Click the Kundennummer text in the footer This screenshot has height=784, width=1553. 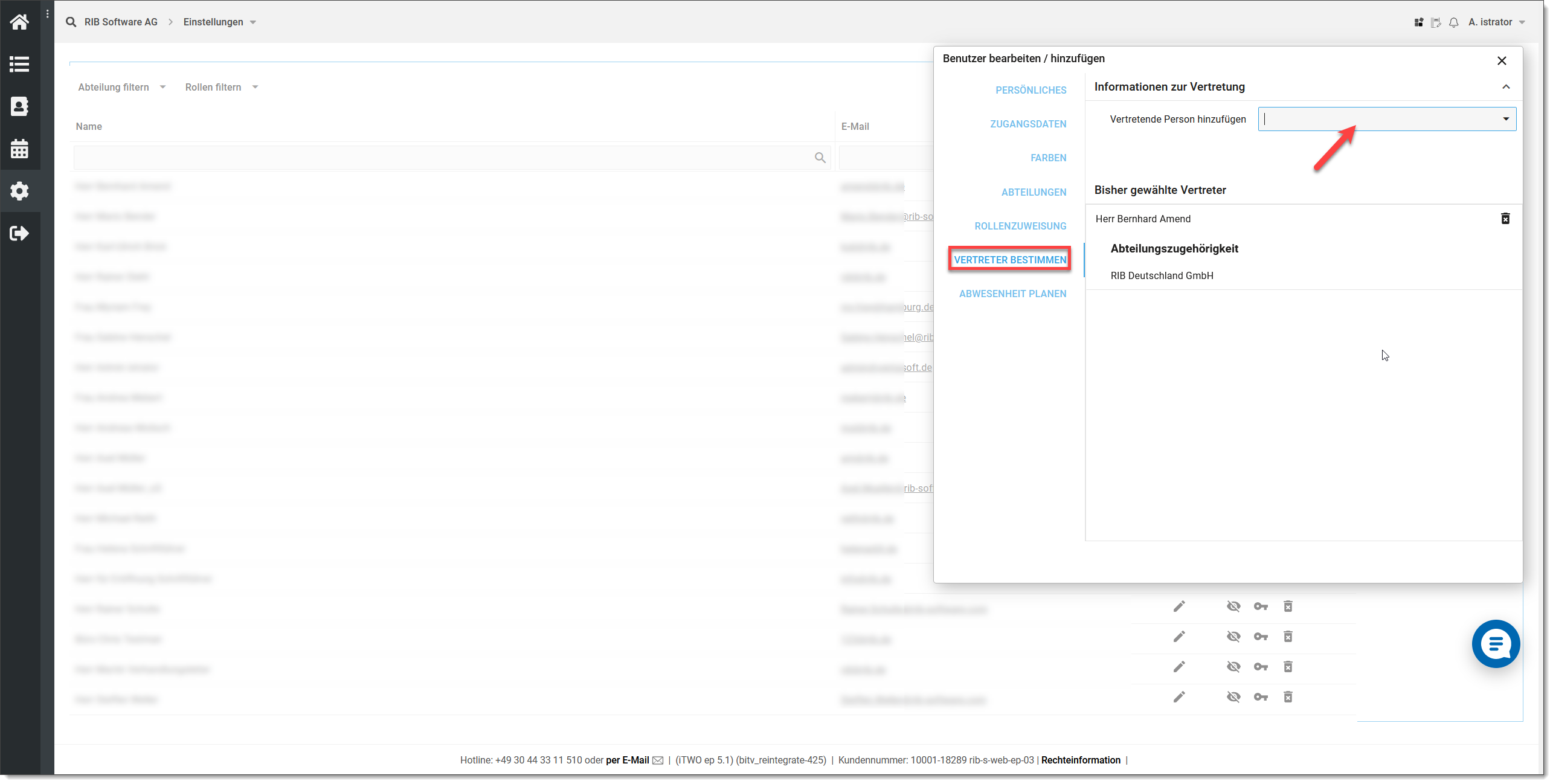(x=936, y=760)
